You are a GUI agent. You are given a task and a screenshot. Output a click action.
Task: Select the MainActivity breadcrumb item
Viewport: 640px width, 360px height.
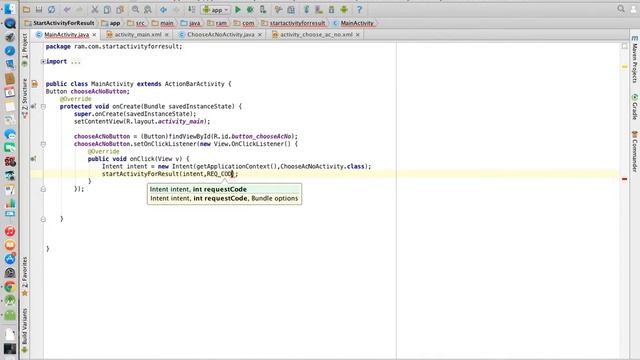point(353,23)
